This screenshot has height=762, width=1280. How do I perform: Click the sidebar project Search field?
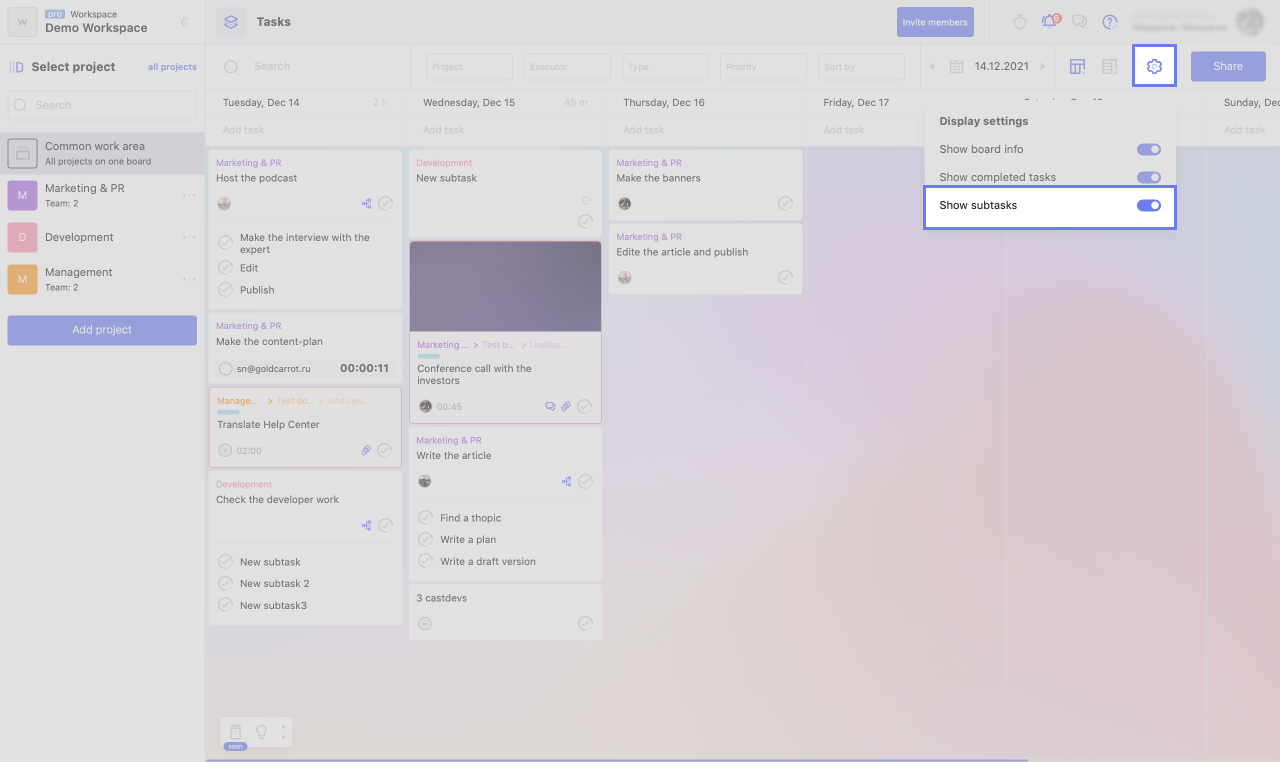click(102, 105)
